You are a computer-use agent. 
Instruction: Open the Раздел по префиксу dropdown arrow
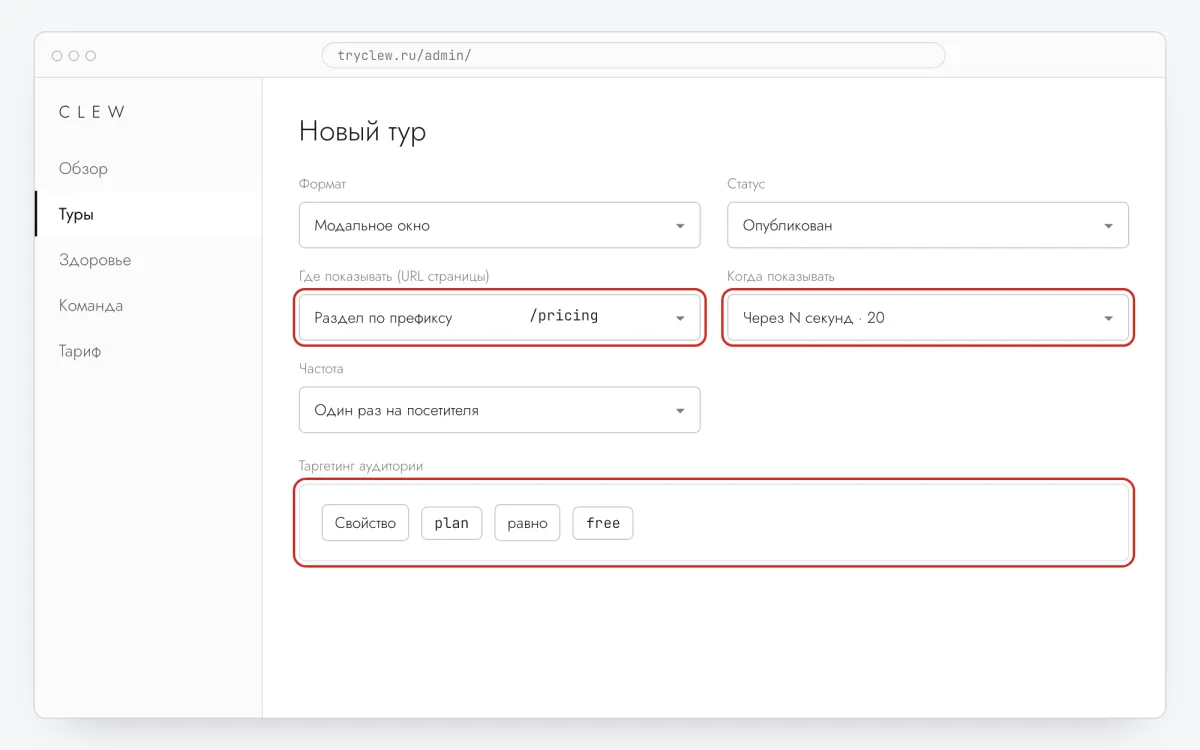click(680, 319)
